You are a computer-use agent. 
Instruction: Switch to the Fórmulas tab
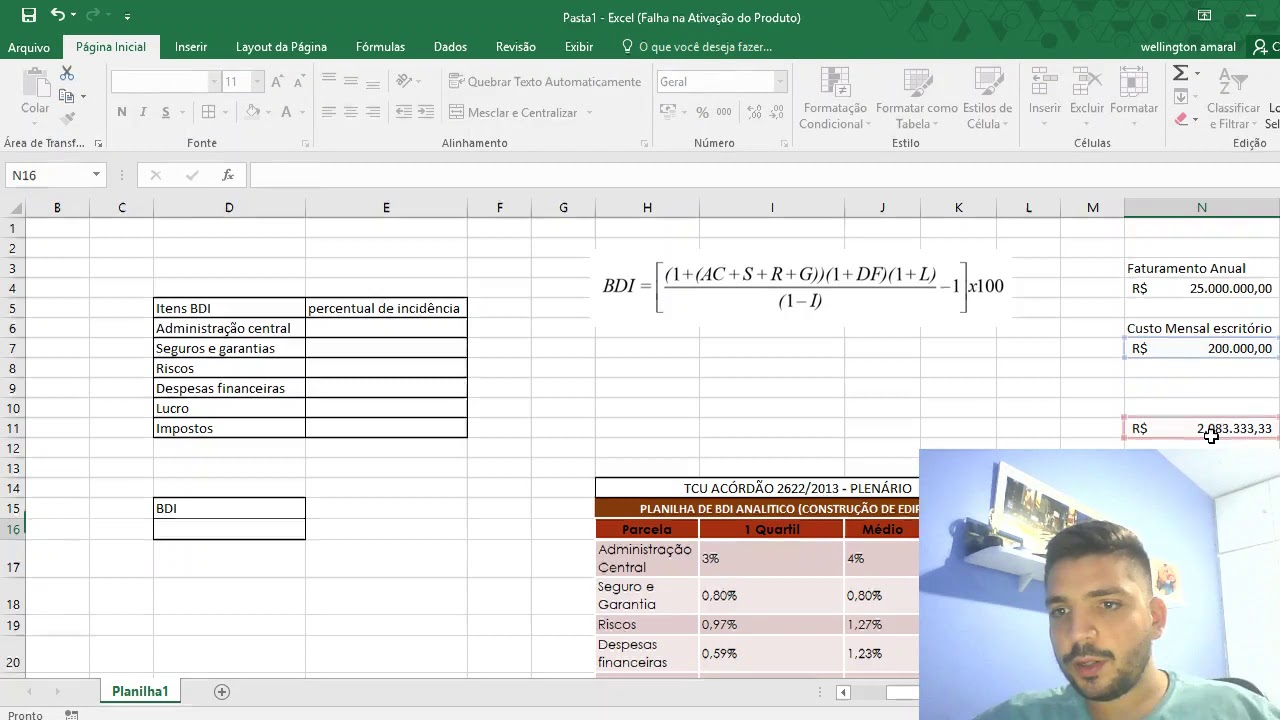point(380,47)
